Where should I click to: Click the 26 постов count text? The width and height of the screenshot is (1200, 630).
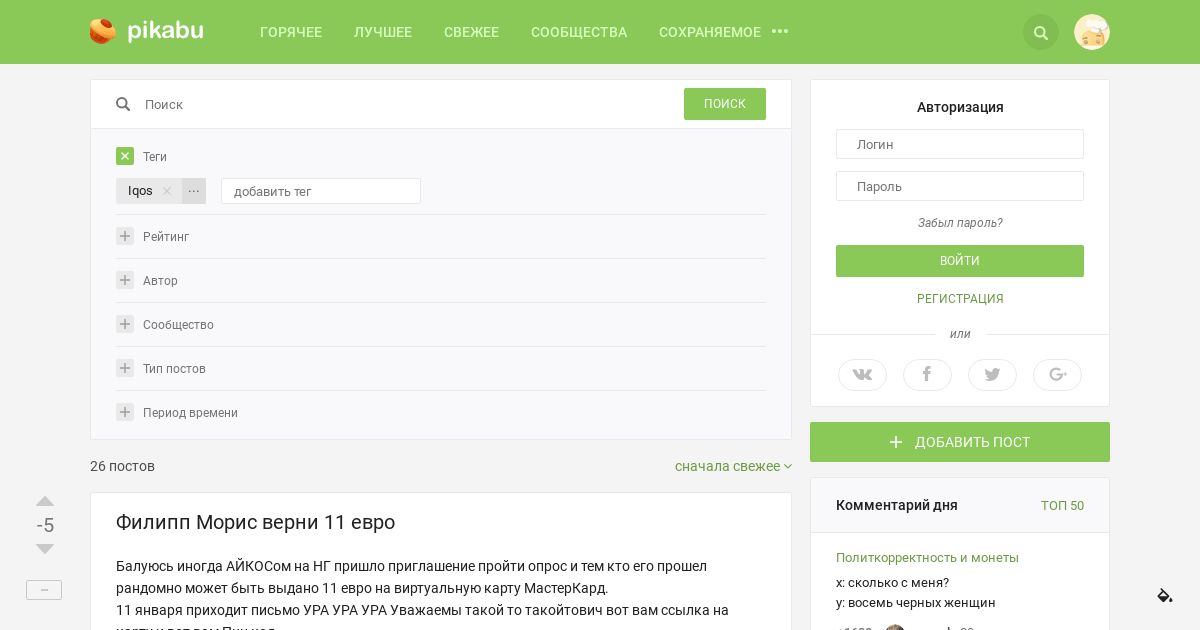[x=122, y=466]
